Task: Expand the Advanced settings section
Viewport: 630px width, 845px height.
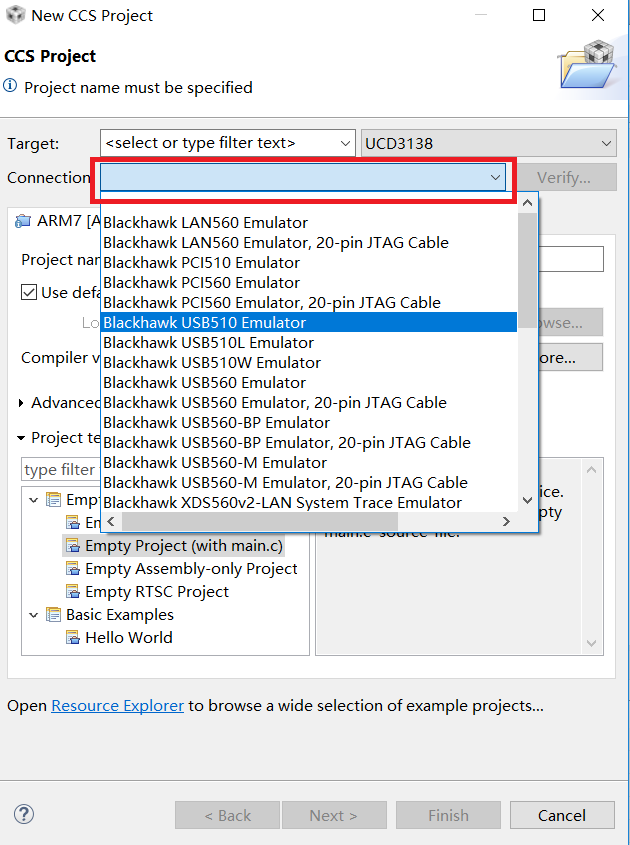Action: point(21,403)
